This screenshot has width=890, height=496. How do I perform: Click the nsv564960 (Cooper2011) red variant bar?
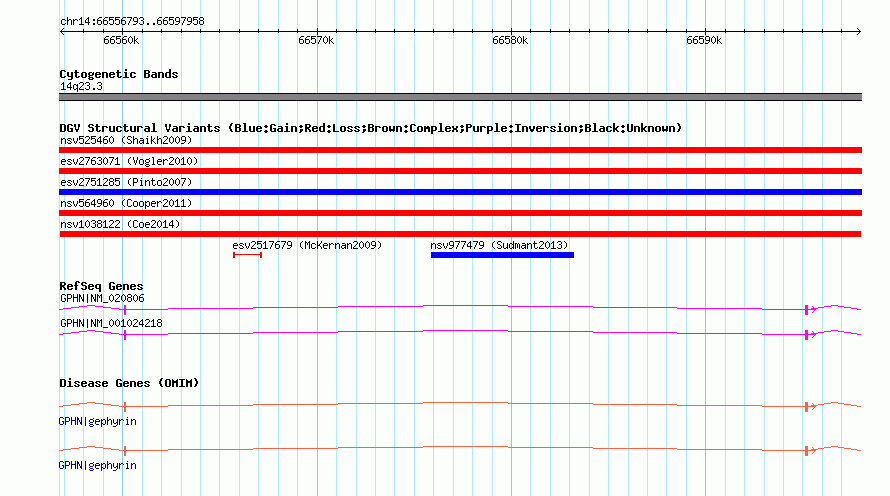pos(460,213)
